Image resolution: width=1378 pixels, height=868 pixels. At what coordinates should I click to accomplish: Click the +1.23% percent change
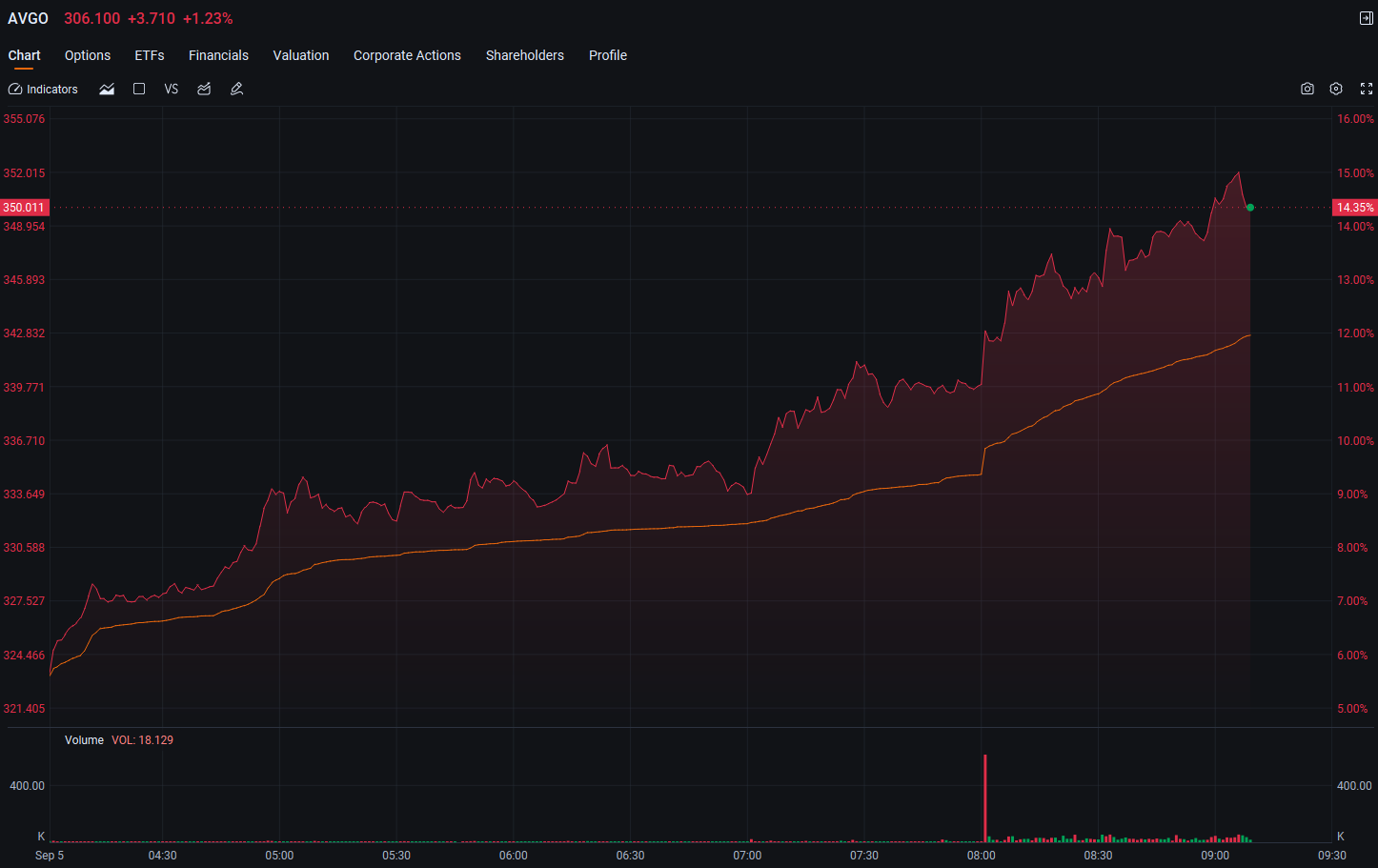tap(208, 18)
